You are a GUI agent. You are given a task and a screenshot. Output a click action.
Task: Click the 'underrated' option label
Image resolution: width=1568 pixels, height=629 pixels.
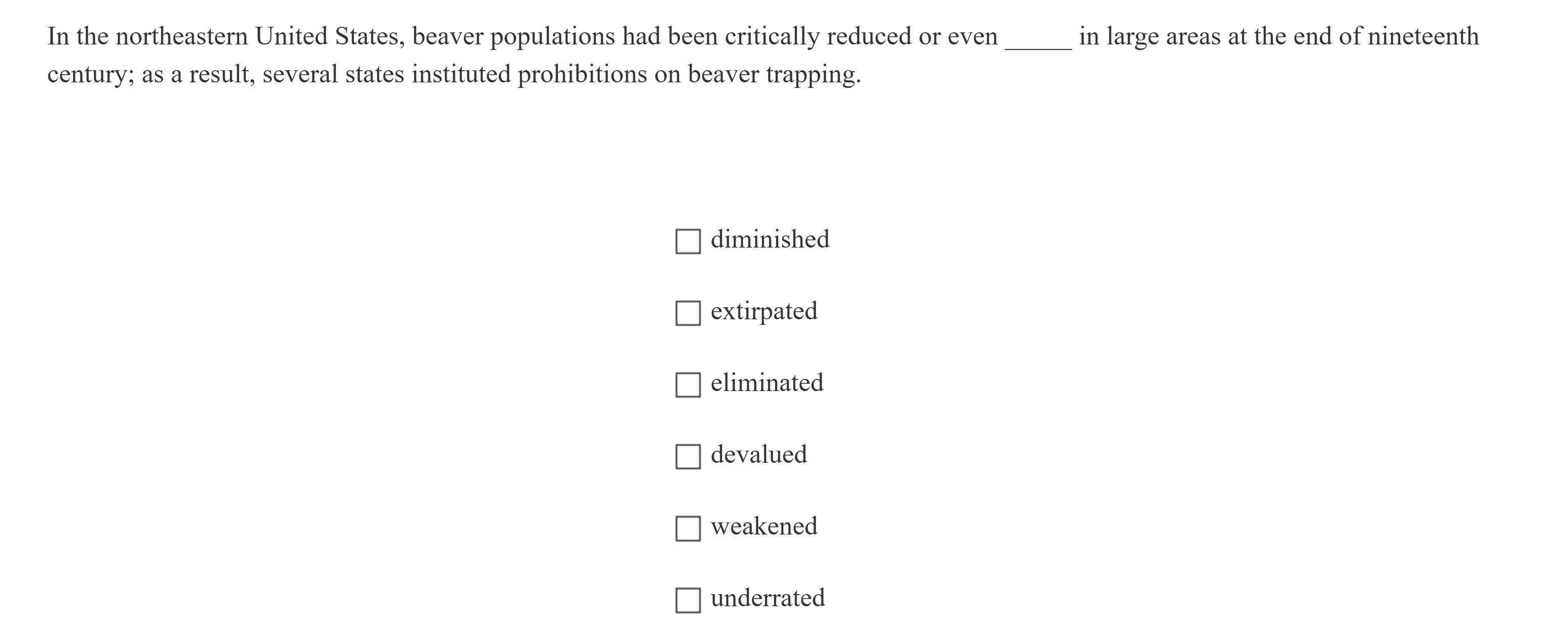(767, 599)
